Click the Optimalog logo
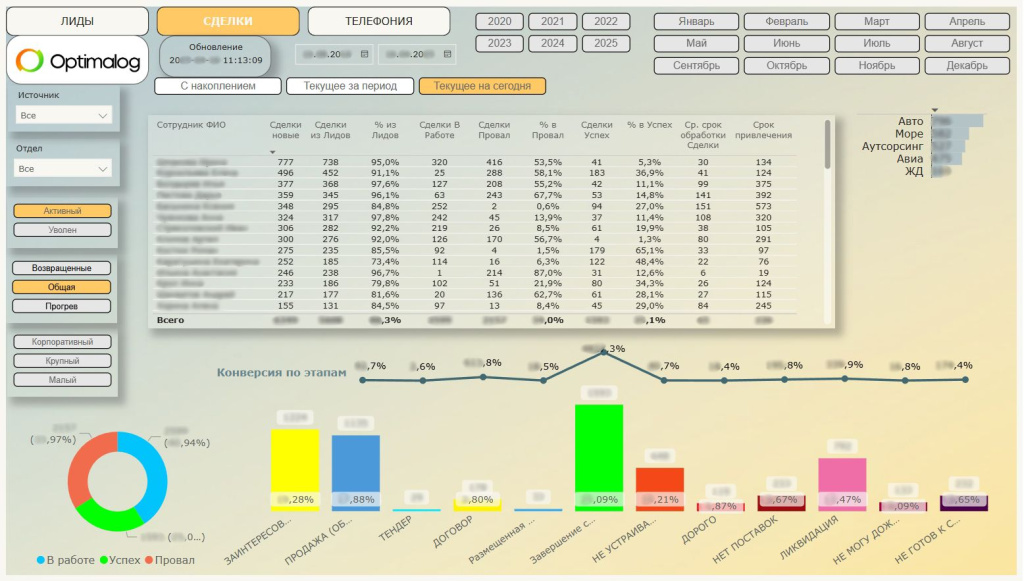Screen dimensions: 1024x581 77,61
